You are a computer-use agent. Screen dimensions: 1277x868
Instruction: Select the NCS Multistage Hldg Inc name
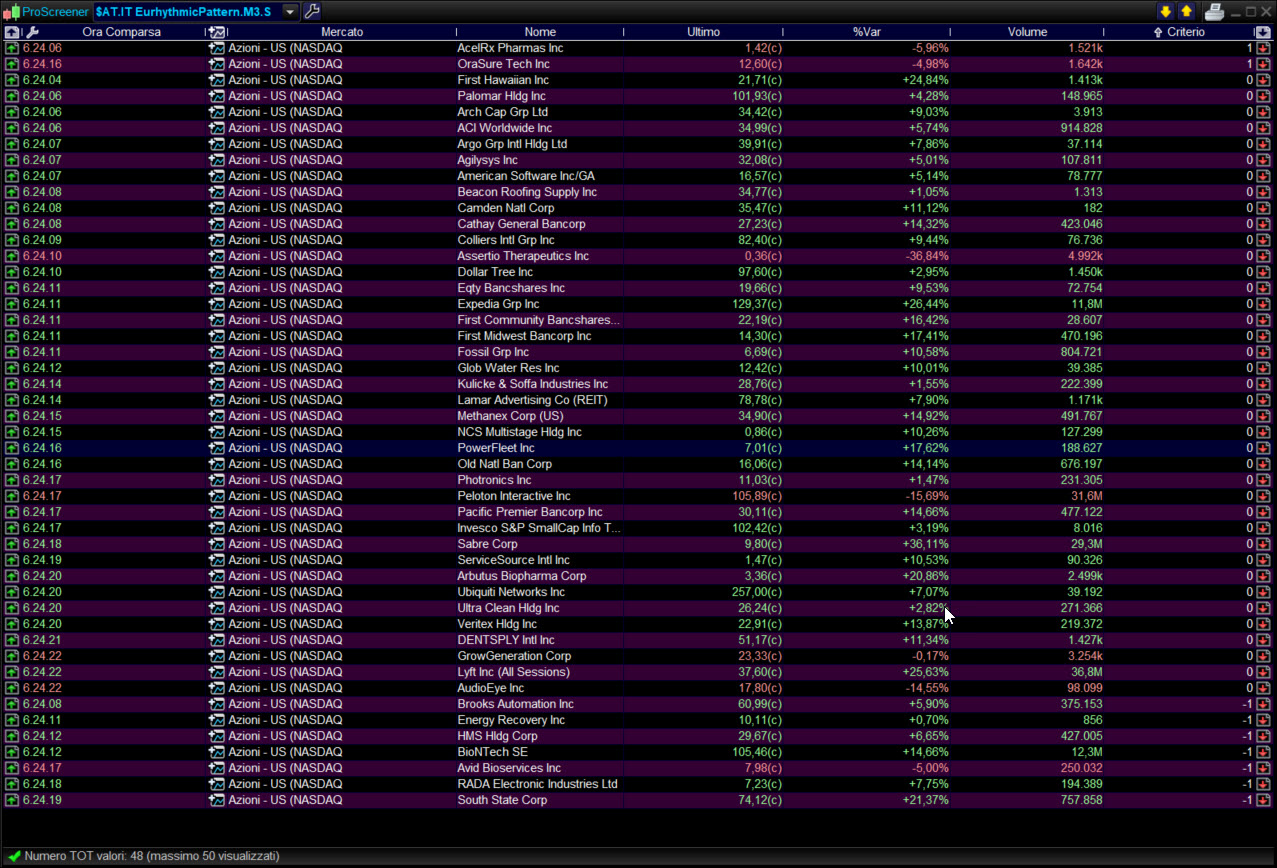point(520,432)
